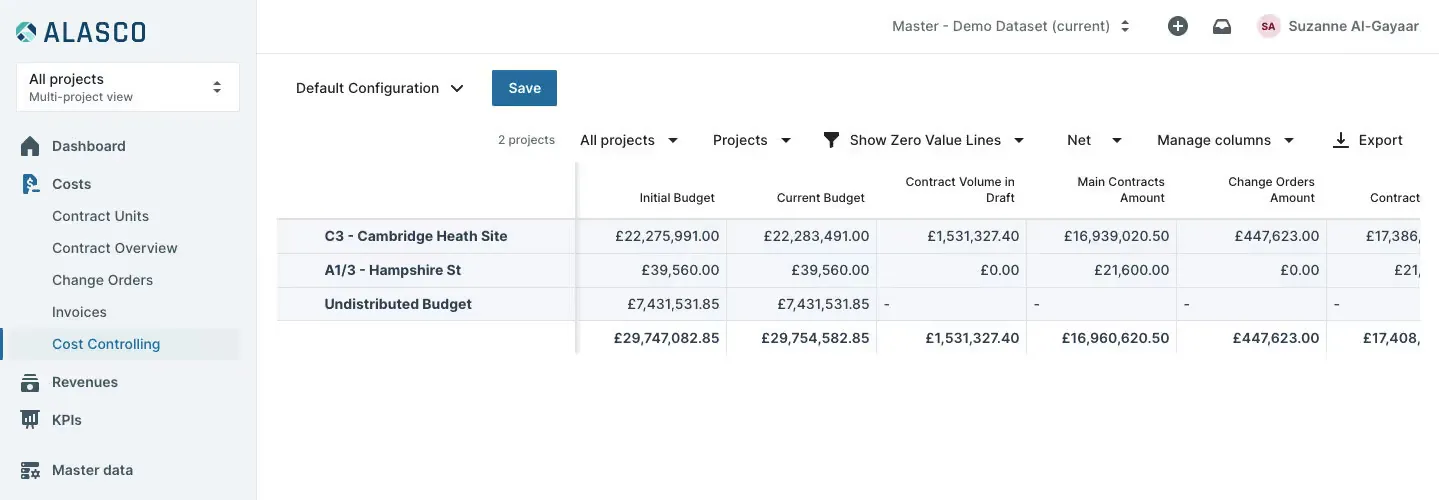Click the ALASCO logo
The image size is (1439, 500).
[x=81, y=32]
